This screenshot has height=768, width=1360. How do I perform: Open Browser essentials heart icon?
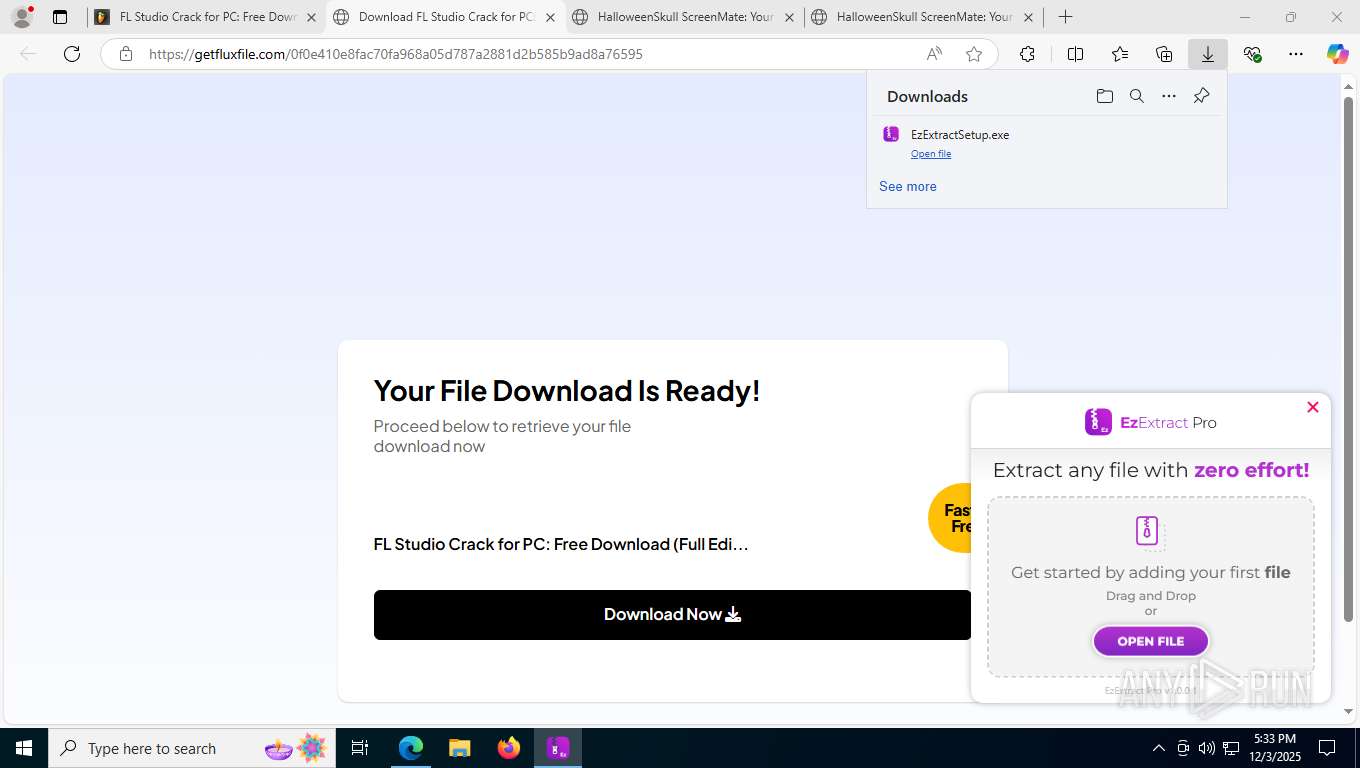point(1252,54)
